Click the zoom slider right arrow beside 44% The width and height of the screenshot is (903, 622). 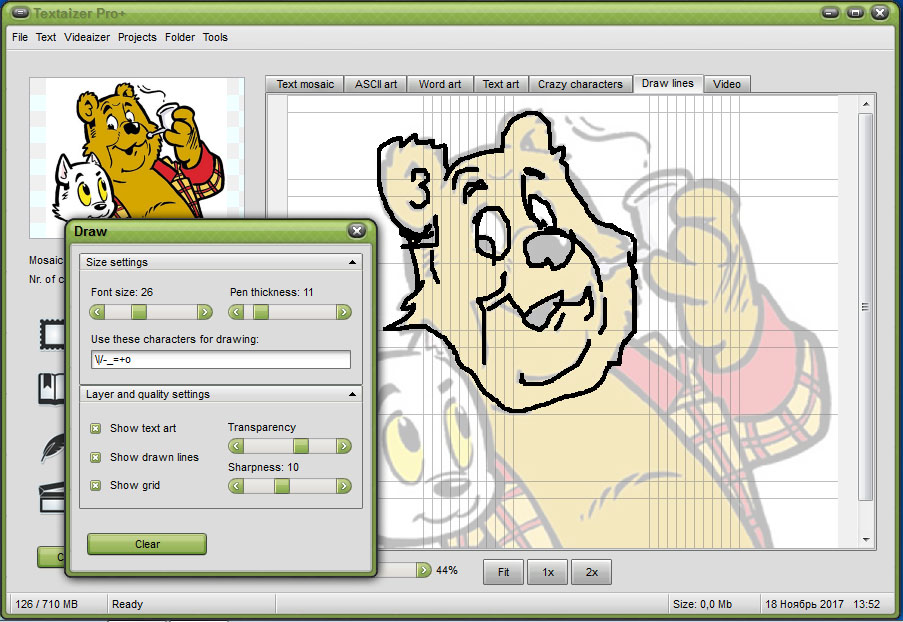424,570
